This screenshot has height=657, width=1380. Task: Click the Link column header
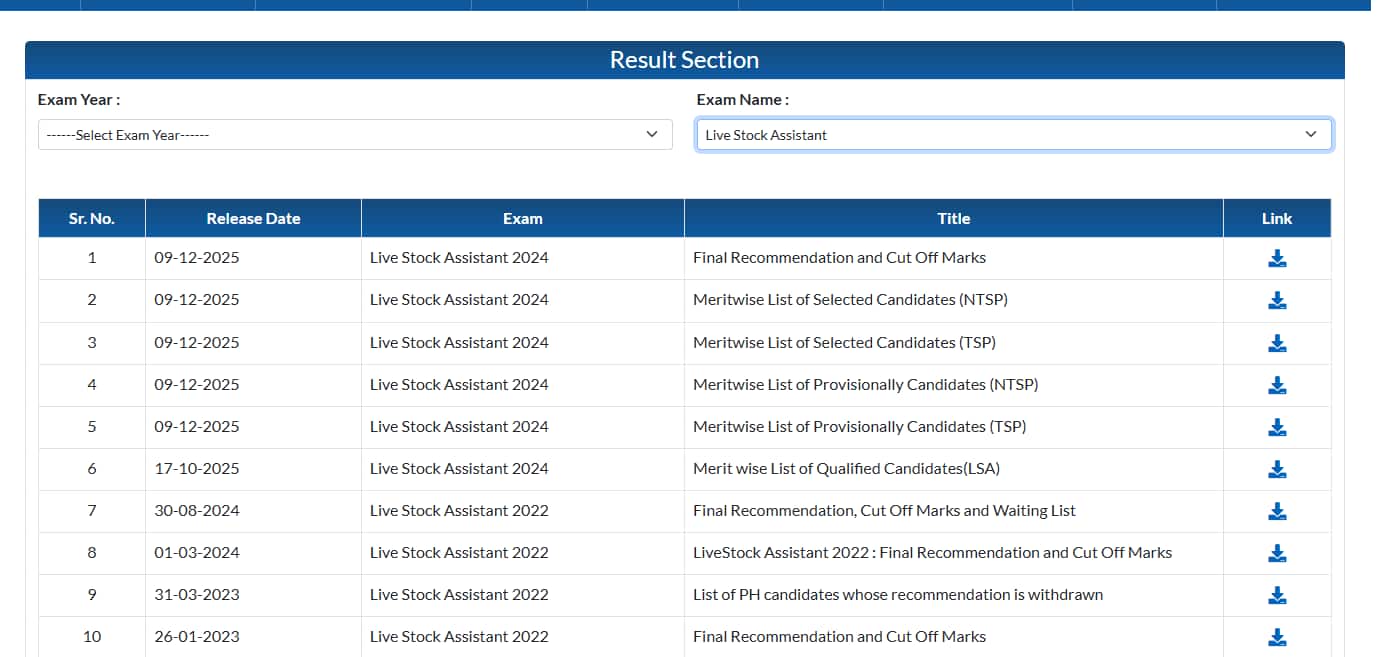click(x=1276, y=218)
